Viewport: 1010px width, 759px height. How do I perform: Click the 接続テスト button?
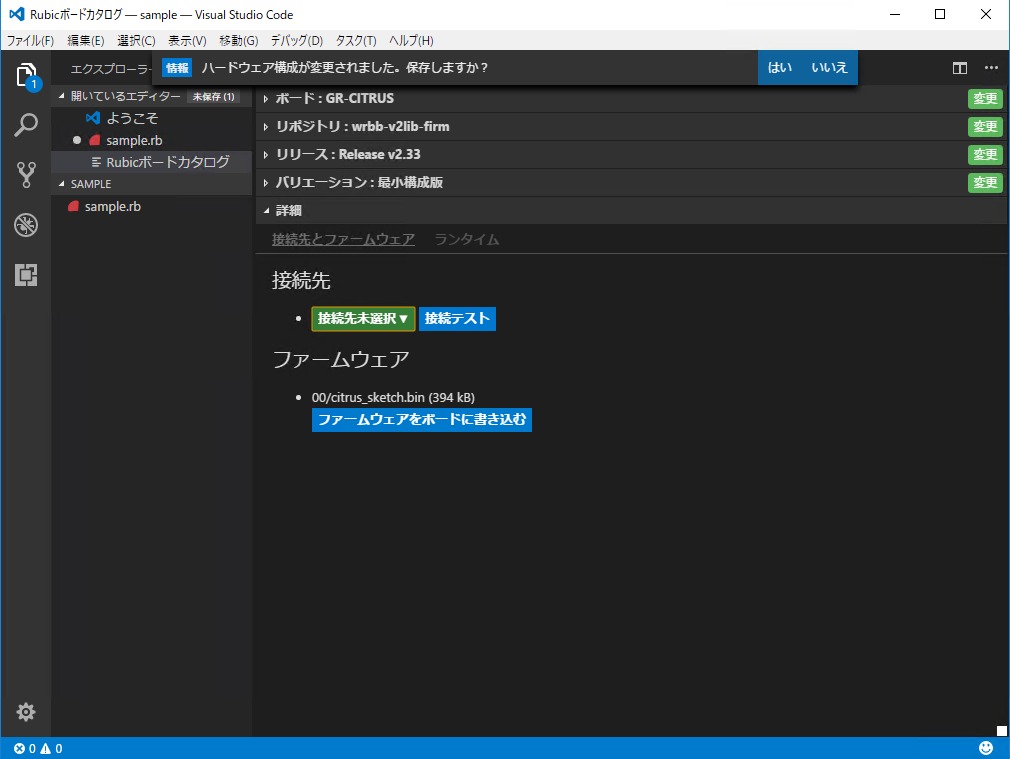(457, 318)
